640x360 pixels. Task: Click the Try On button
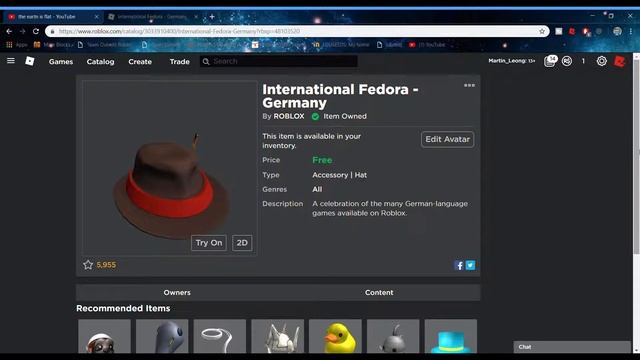pos(209,243)
